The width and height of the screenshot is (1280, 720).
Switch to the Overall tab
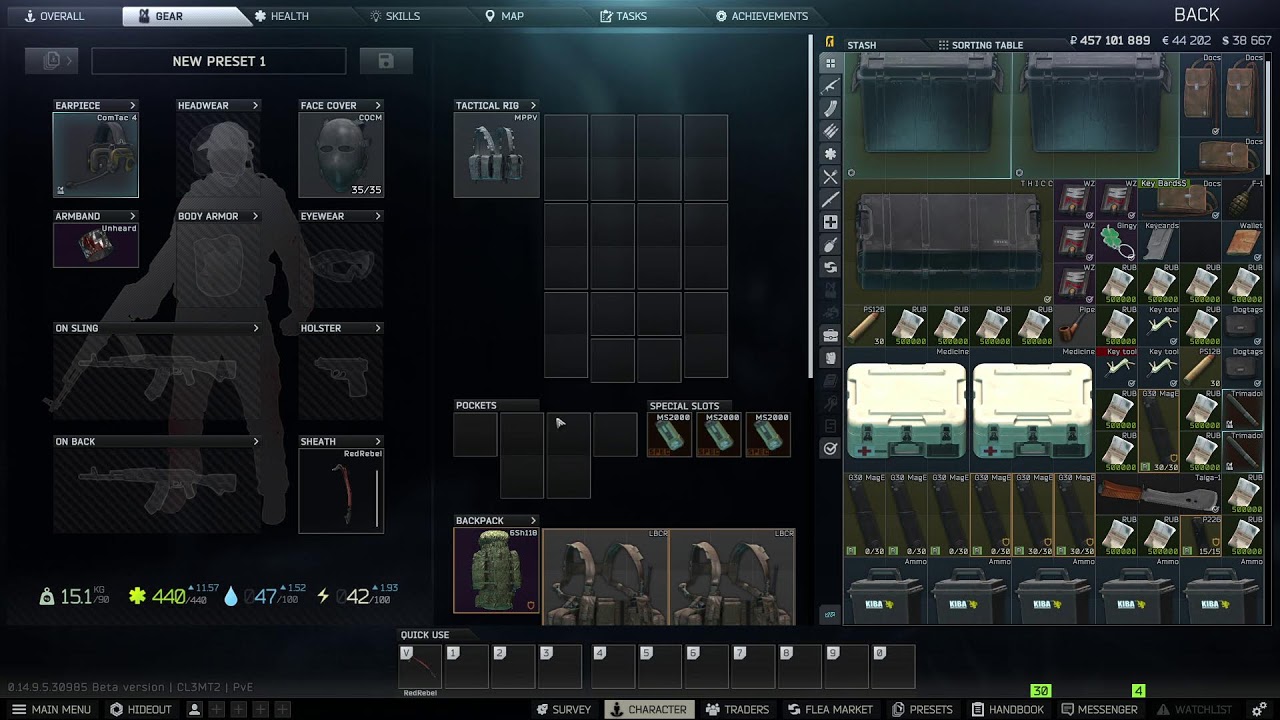(56, 16)
